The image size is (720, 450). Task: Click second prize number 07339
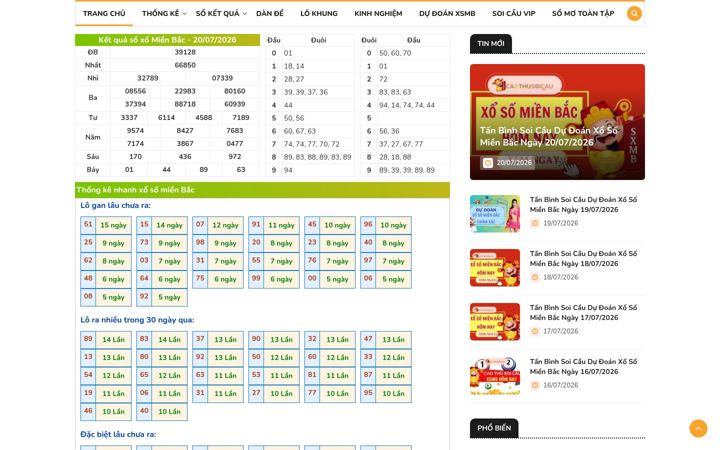pos(222,78)
